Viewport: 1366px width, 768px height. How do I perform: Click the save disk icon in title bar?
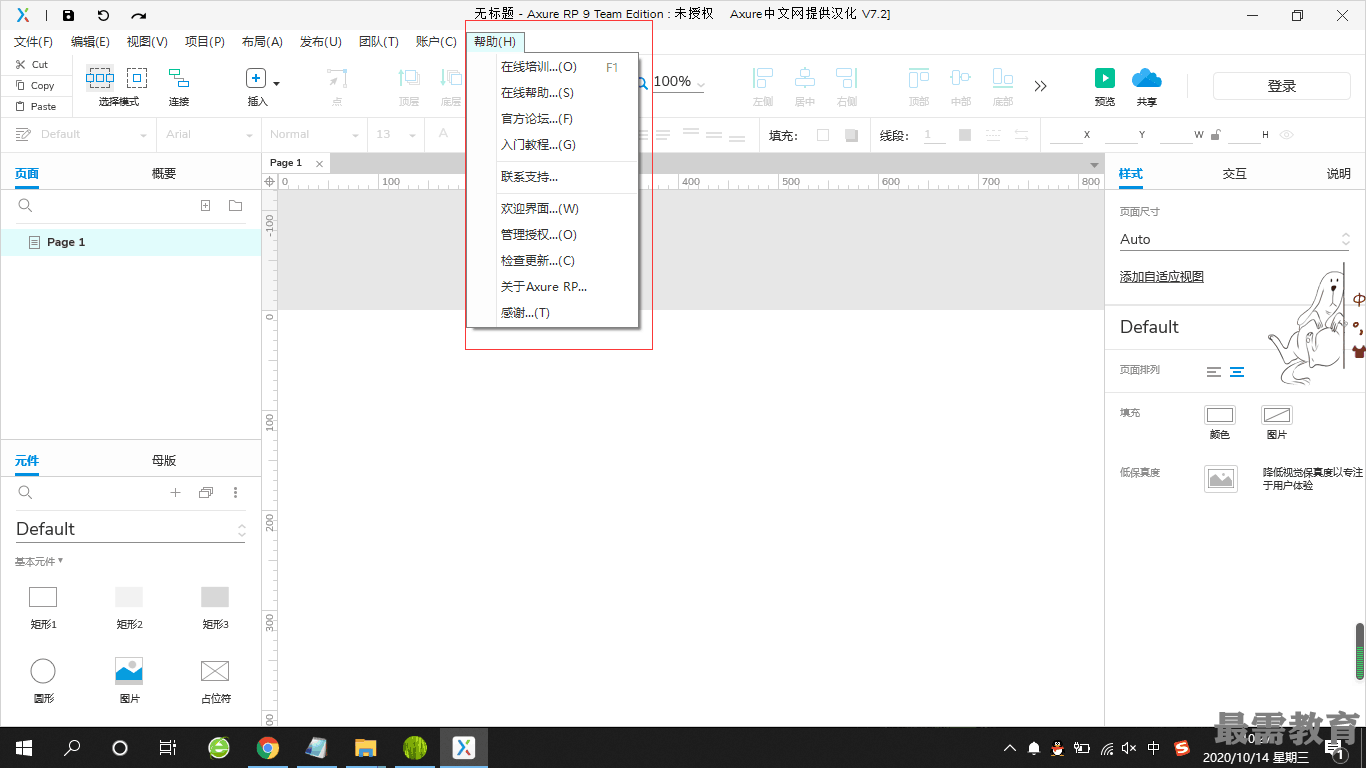68,15
